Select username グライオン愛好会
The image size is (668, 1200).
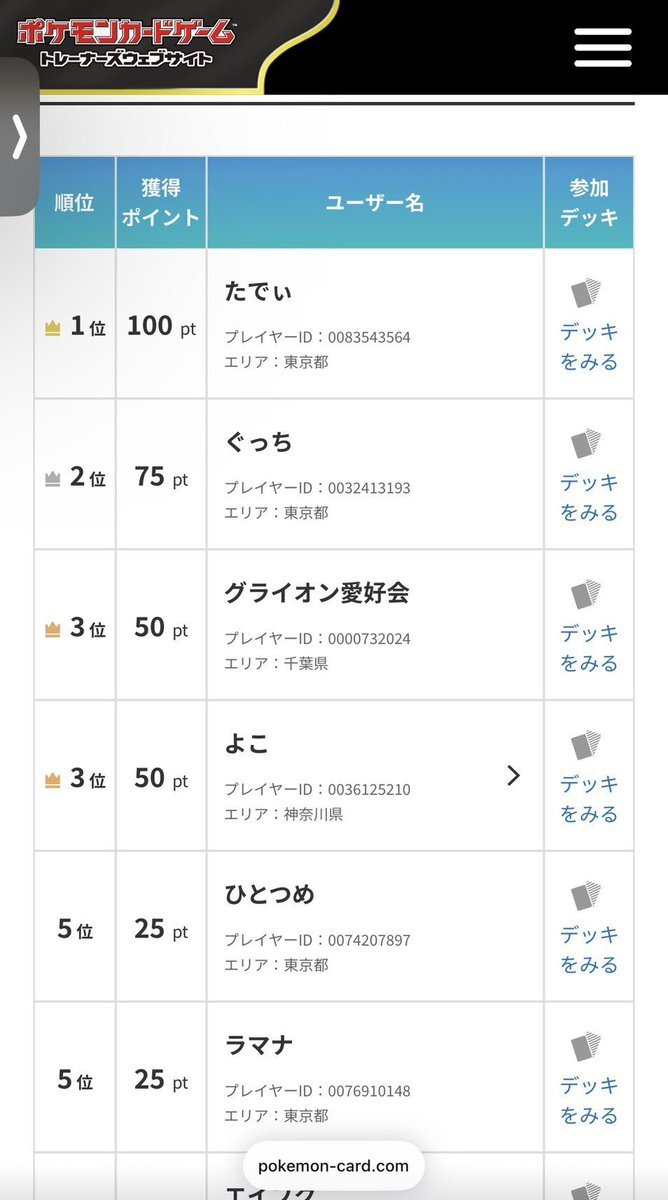317,593
